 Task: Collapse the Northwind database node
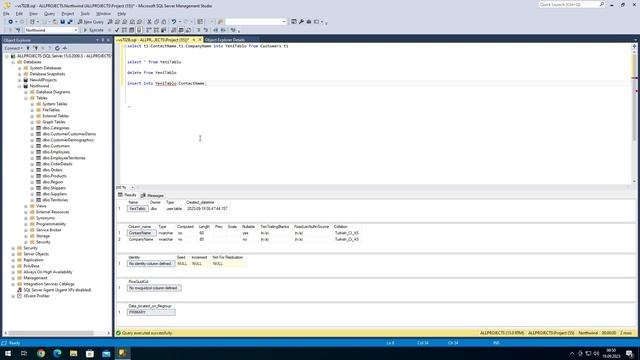19,86
